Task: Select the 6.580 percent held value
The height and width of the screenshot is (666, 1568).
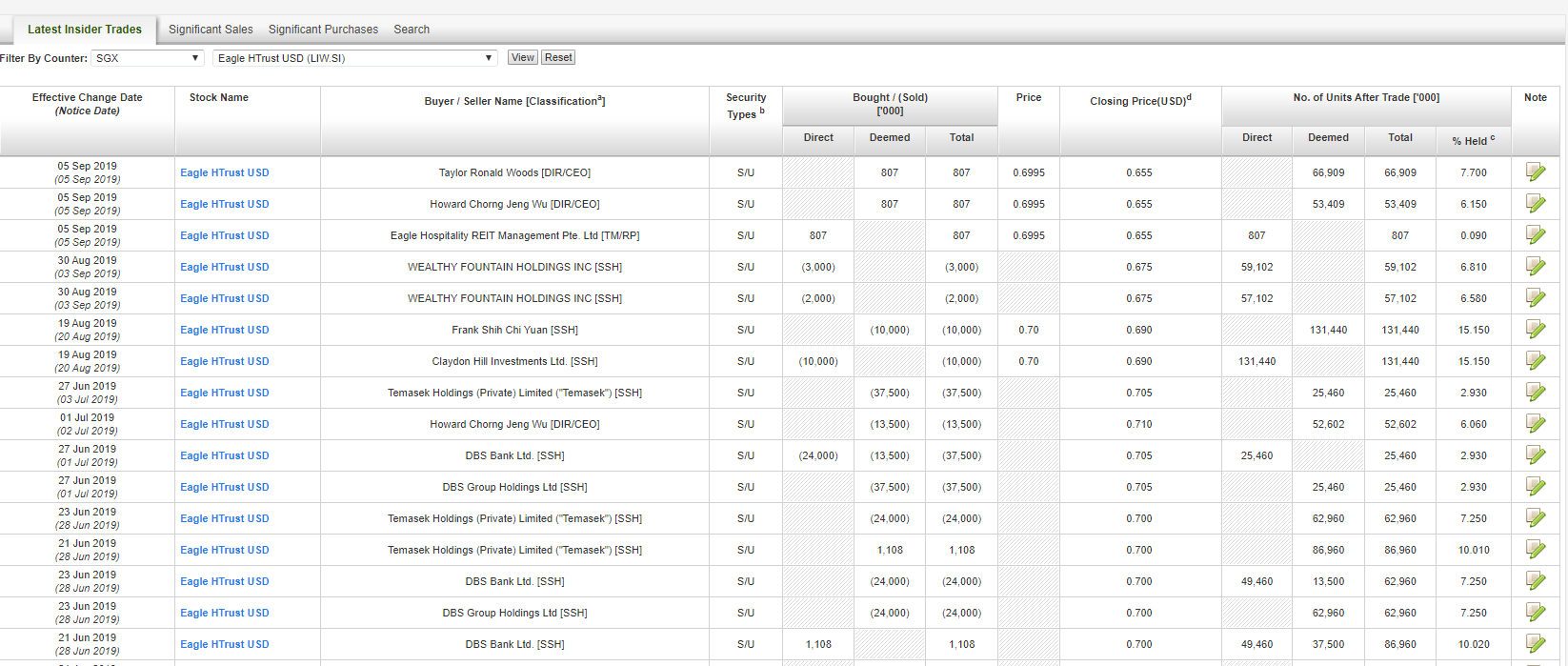Action: pos(1474,299)
